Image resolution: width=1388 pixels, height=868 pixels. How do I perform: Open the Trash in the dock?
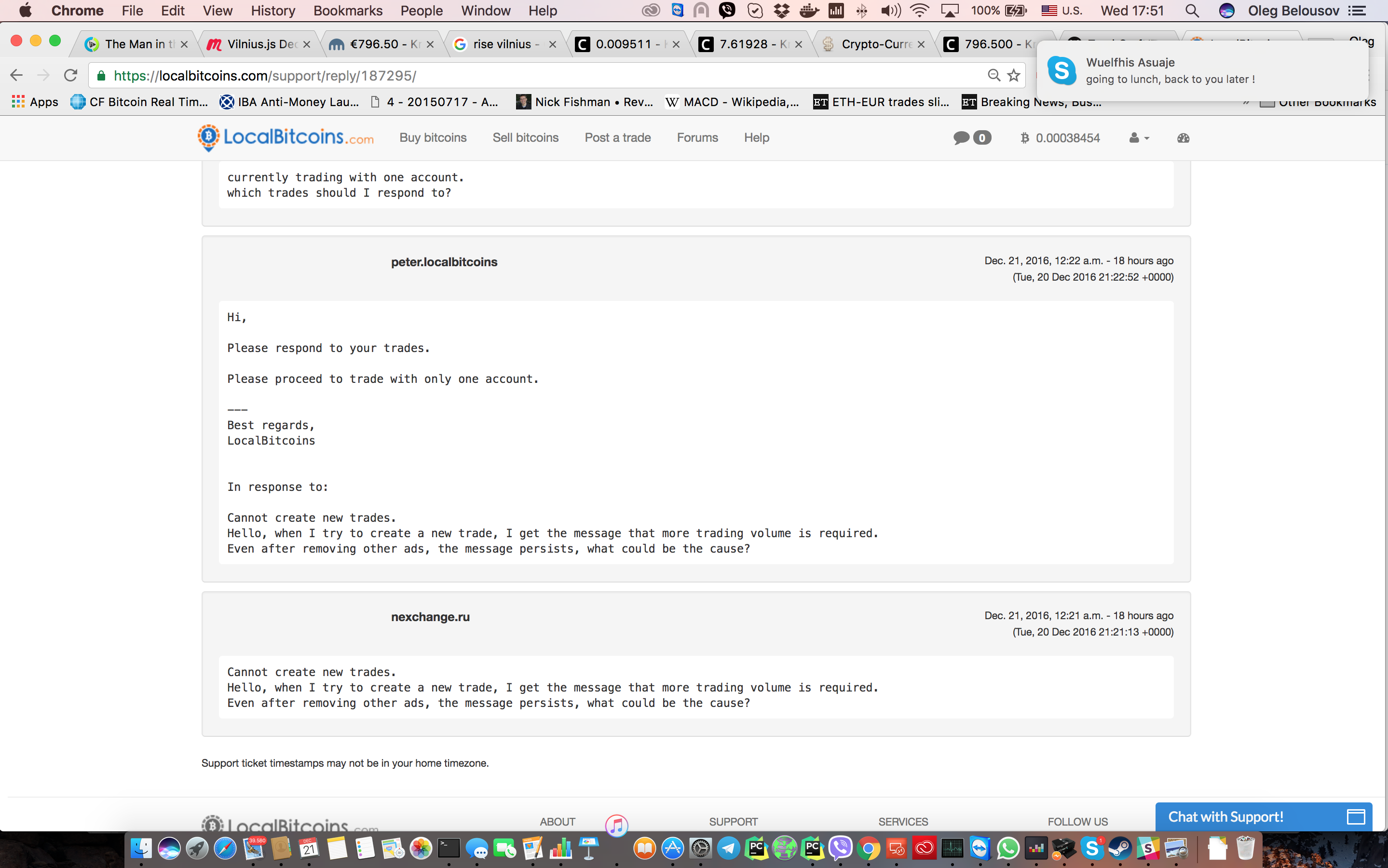pyautogui.click(x=1245, y=848)
